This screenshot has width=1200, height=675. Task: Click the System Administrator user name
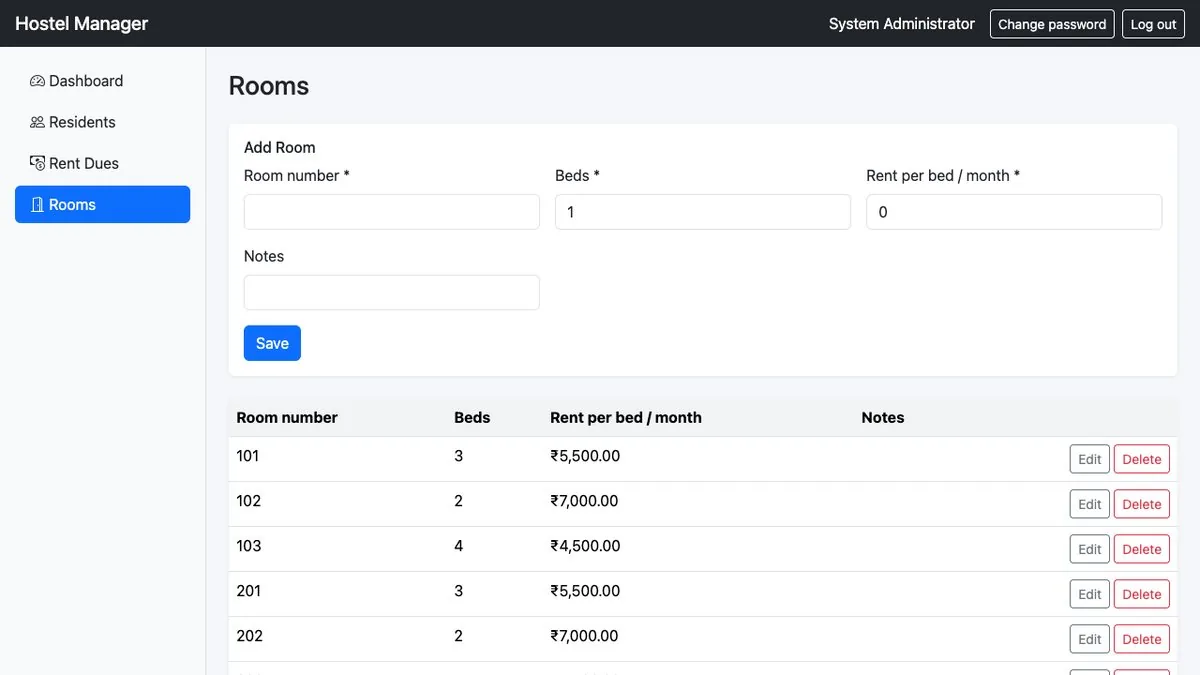point(902,24)
